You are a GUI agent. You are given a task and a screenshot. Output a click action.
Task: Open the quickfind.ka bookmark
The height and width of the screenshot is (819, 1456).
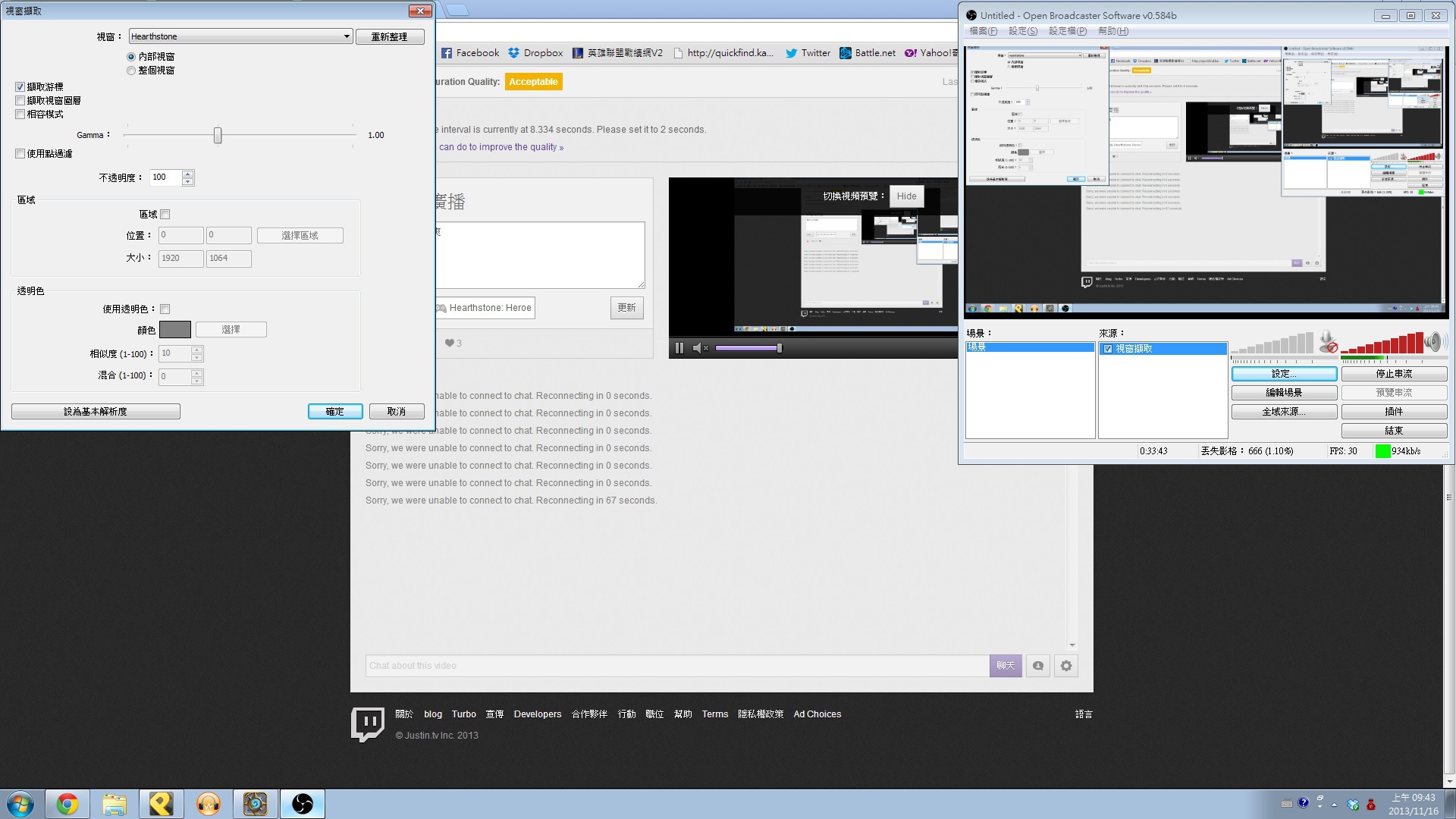[723, 53]
